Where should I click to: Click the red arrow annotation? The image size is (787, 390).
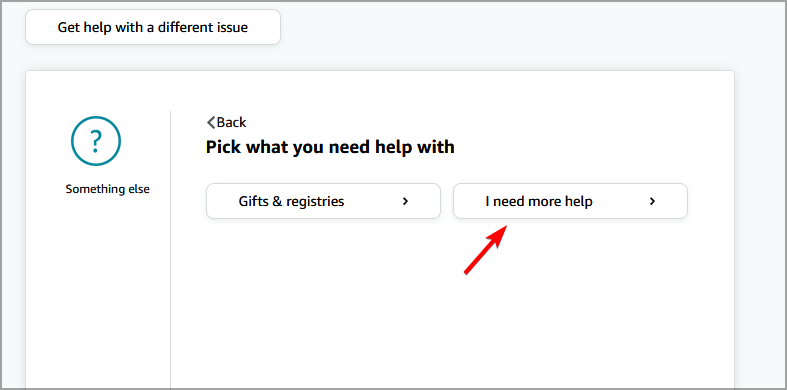pyautogui.click(x=486, y=250)
